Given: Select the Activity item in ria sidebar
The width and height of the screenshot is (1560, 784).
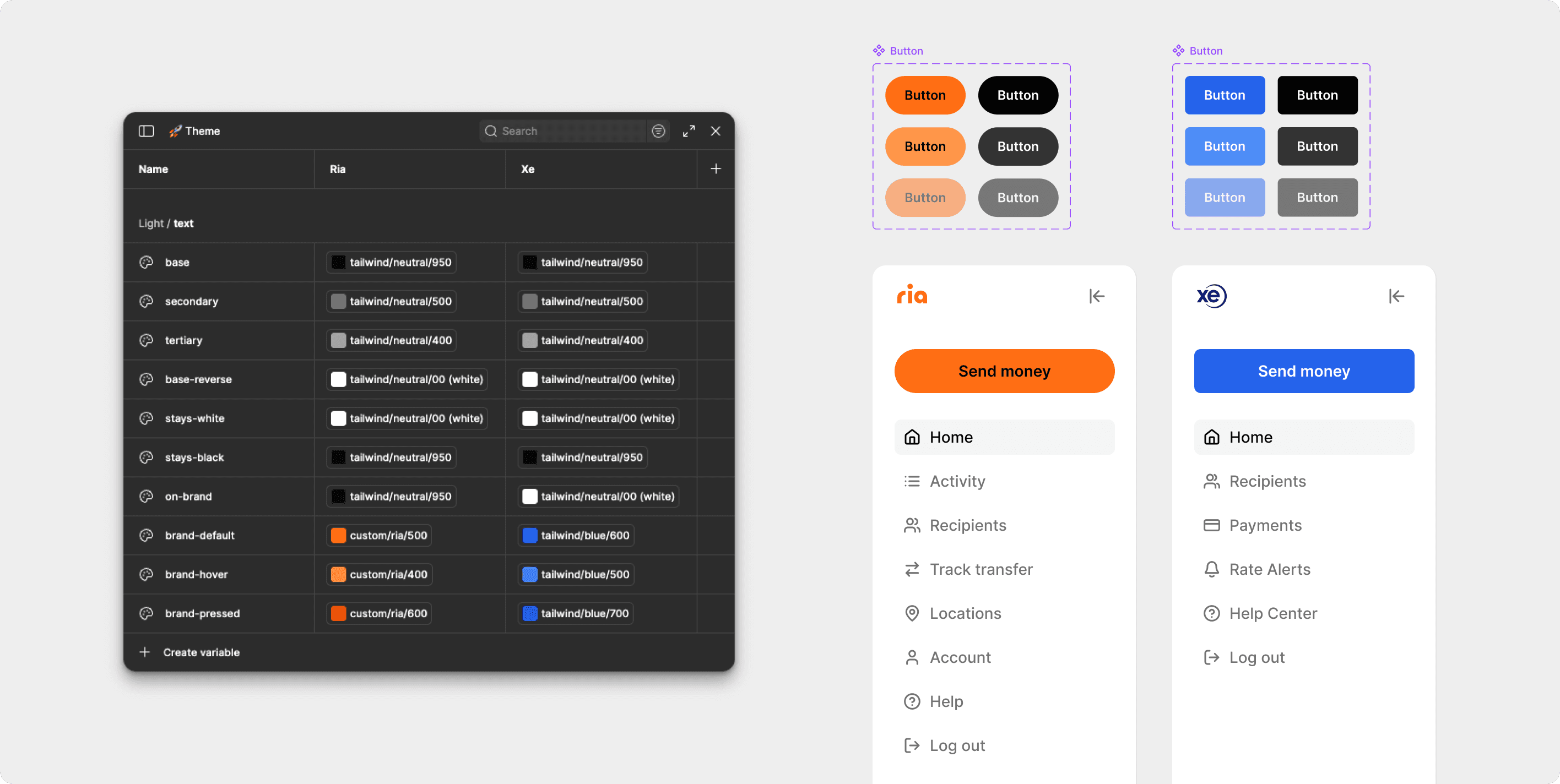Looking at the screenshot, I should (957, 481).
